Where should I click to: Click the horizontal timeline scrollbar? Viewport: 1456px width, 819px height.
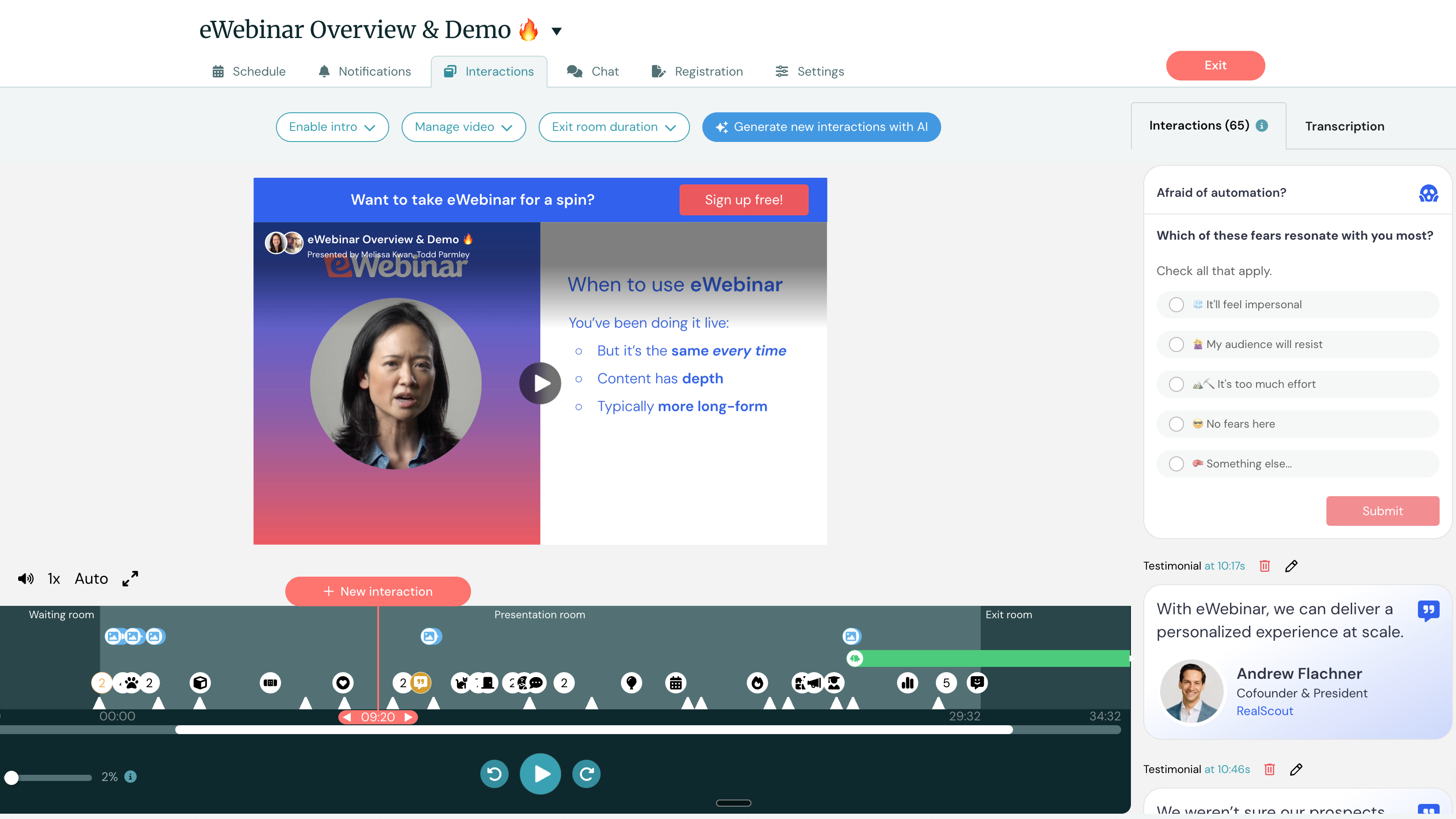coord(594,730)
